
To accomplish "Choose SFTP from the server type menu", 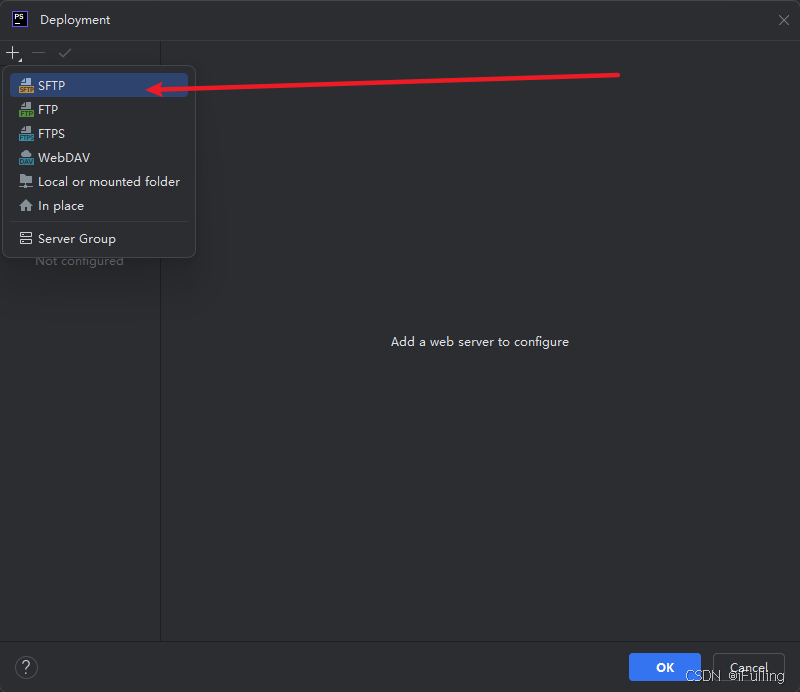I will [99, 85].
